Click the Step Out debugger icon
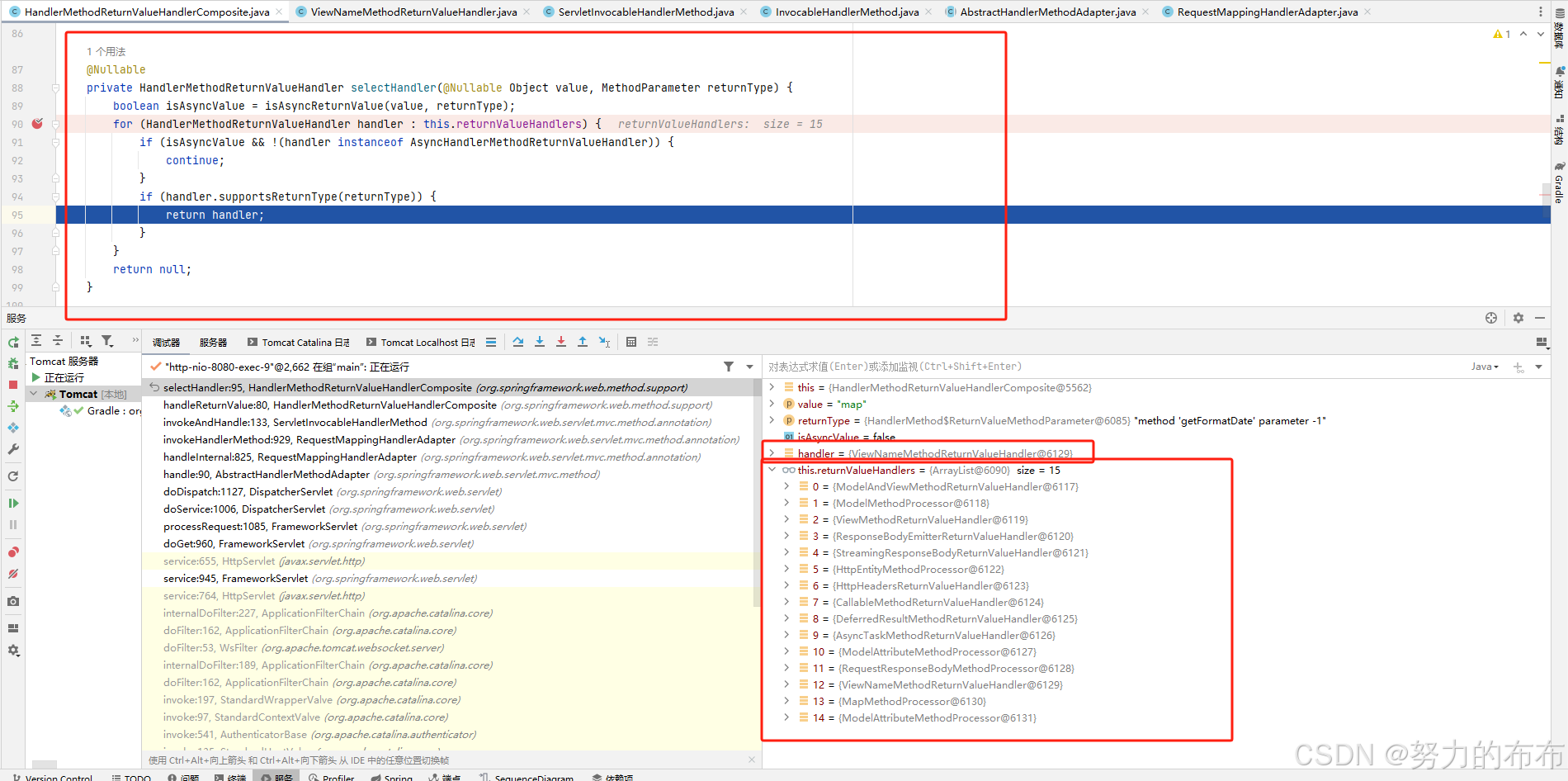 pos(583,342)
